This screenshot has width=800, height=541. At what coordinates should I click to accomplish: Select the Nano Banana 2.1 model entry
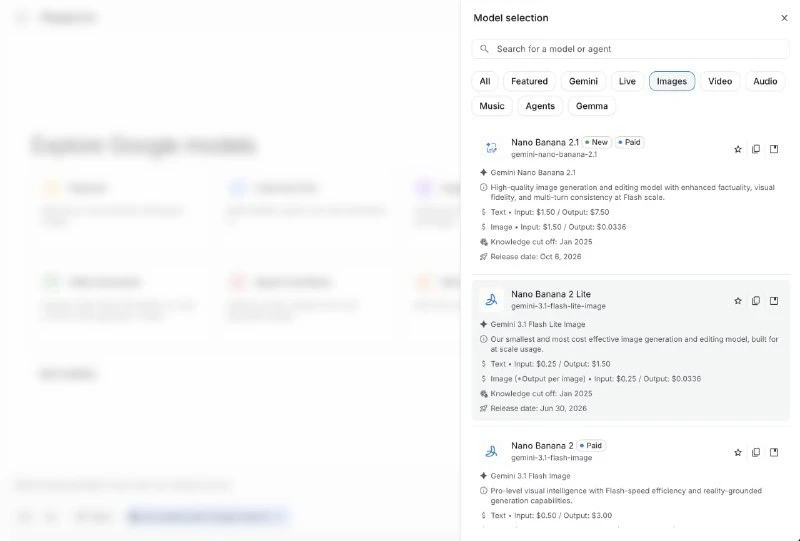click(x=631, y=199)
